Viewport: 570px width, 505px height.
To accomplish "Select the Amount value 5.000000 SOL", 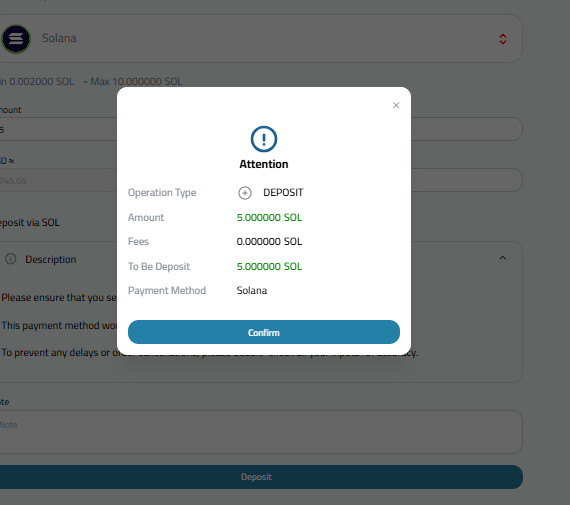I will (269, 217).
